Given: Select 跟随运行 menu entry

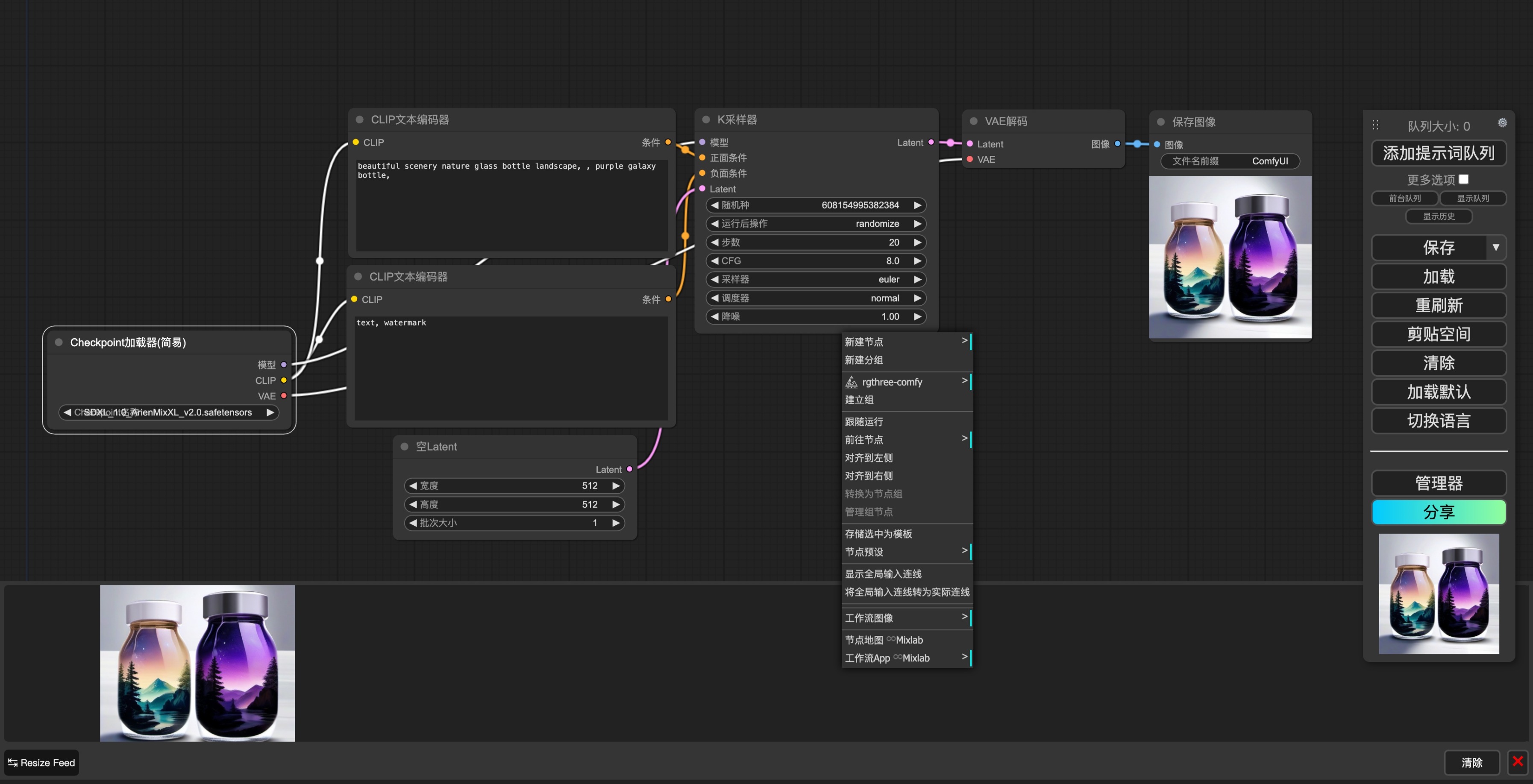Looking at the screenshot, I should pyautogui.click(x=907, y=422).
